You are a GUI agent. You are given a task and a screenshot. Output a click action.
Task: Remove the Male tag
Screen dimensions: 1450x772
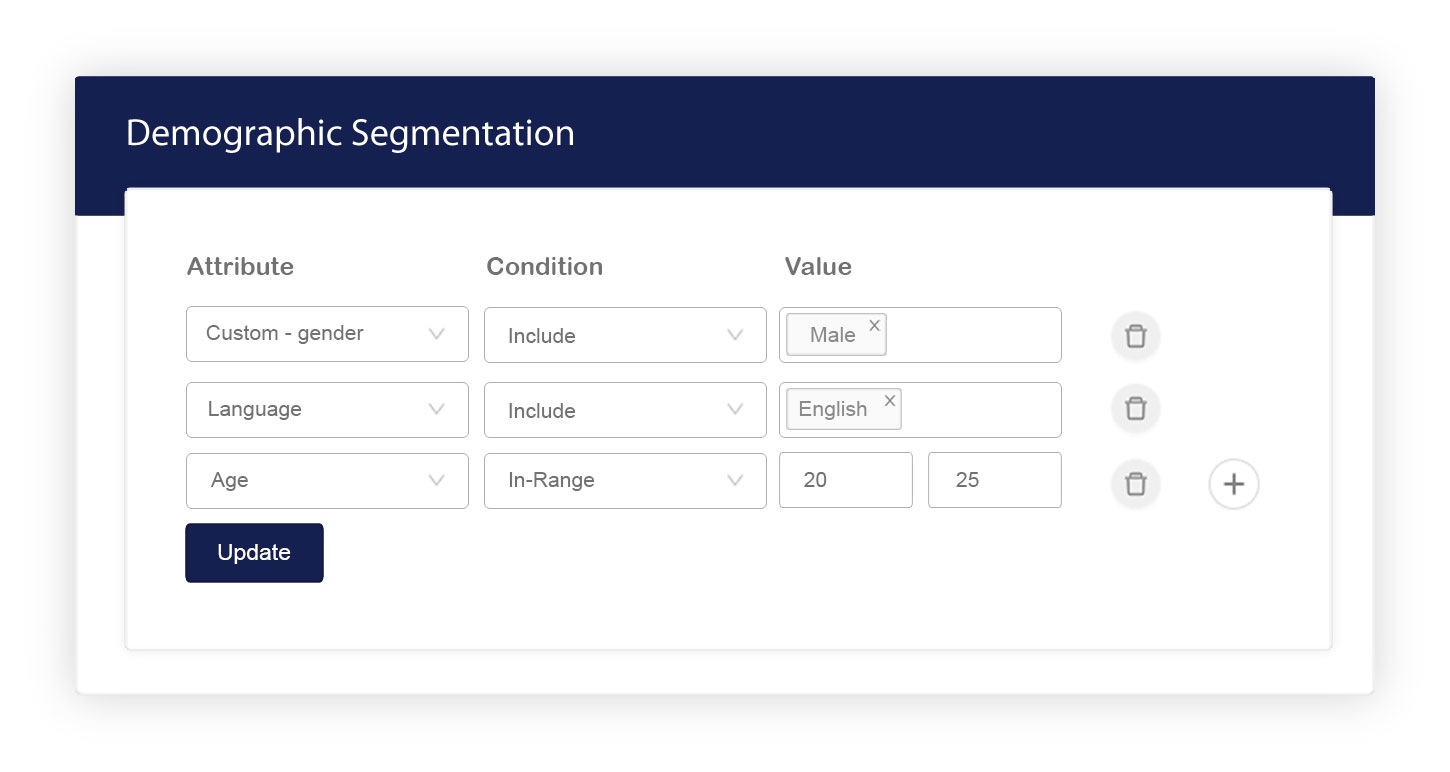875,325
